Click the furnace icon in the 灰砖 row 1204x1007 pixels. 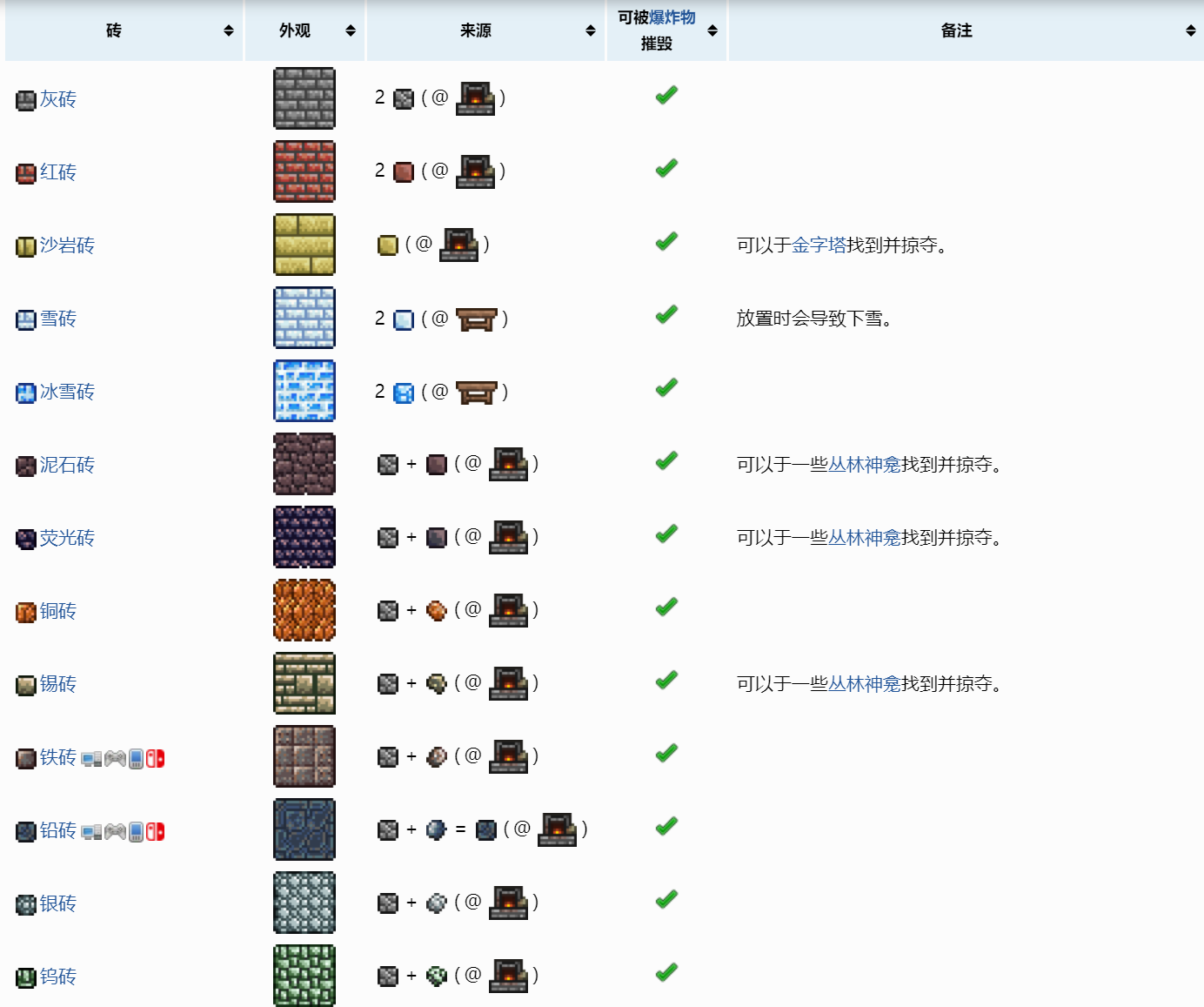tap(476, 98)
